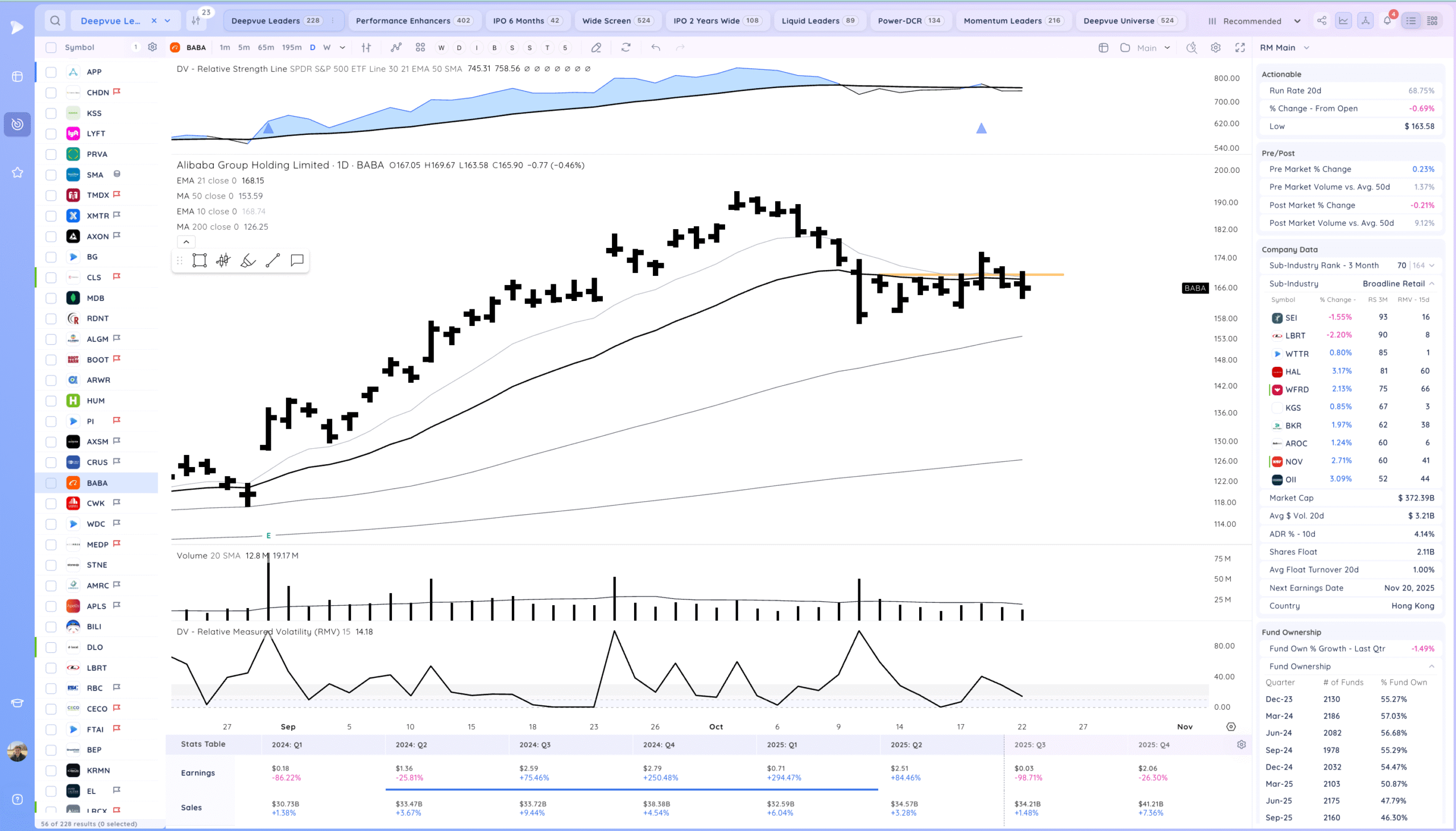Image resolution: width=1456 pixels, height=831 pixels.
Task: Click the share icon in top bar
Action: click(x=1321, y=21)
